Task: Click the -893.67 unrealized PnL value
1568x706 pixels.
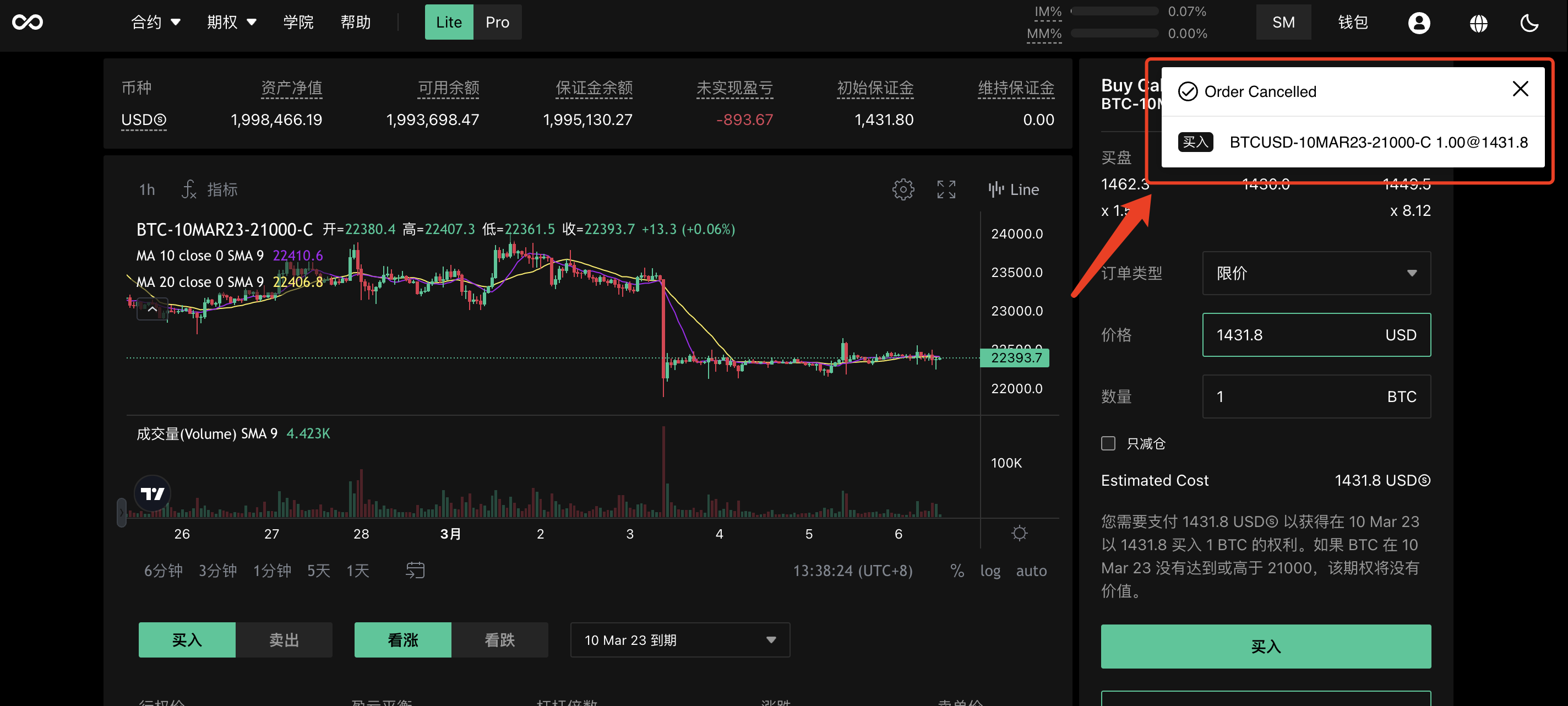Action: 744,120
